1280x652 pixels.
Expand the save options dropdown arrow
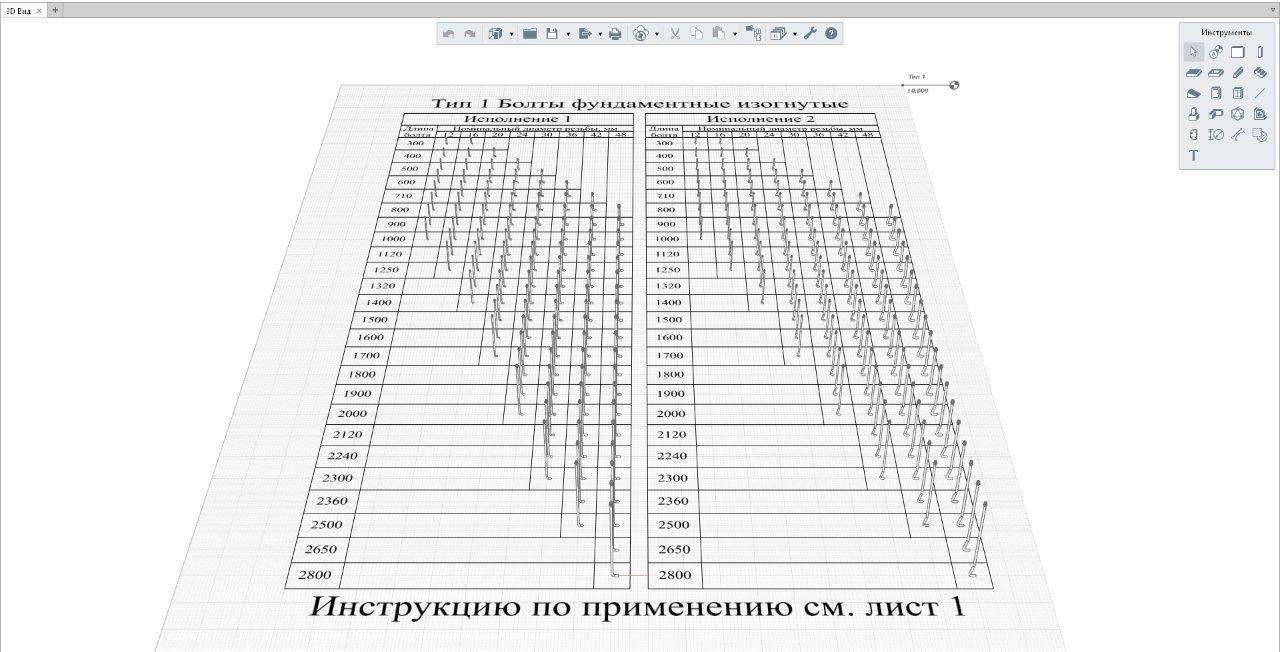coord(568,33)
